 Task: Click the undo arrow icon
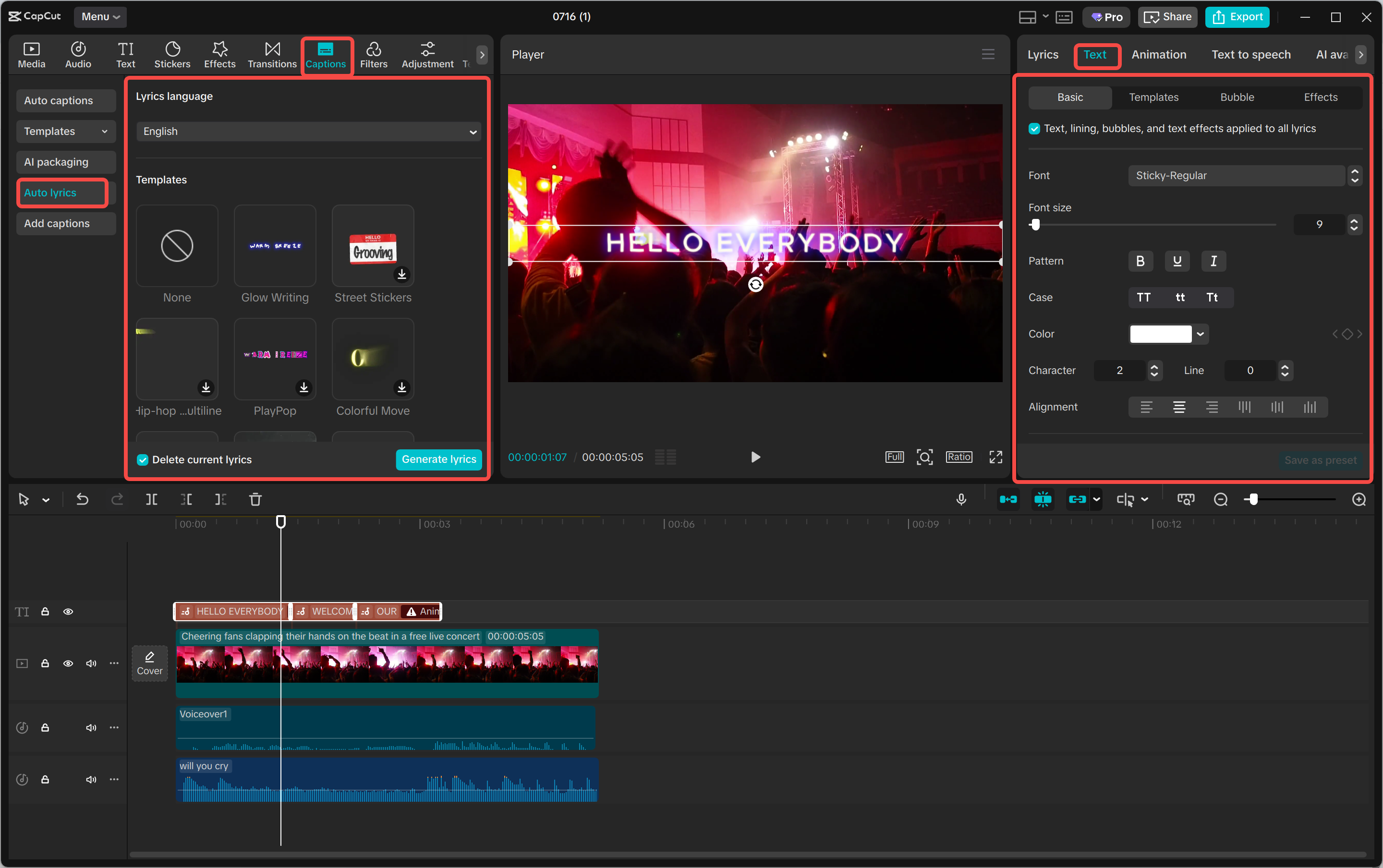[83, 499]
